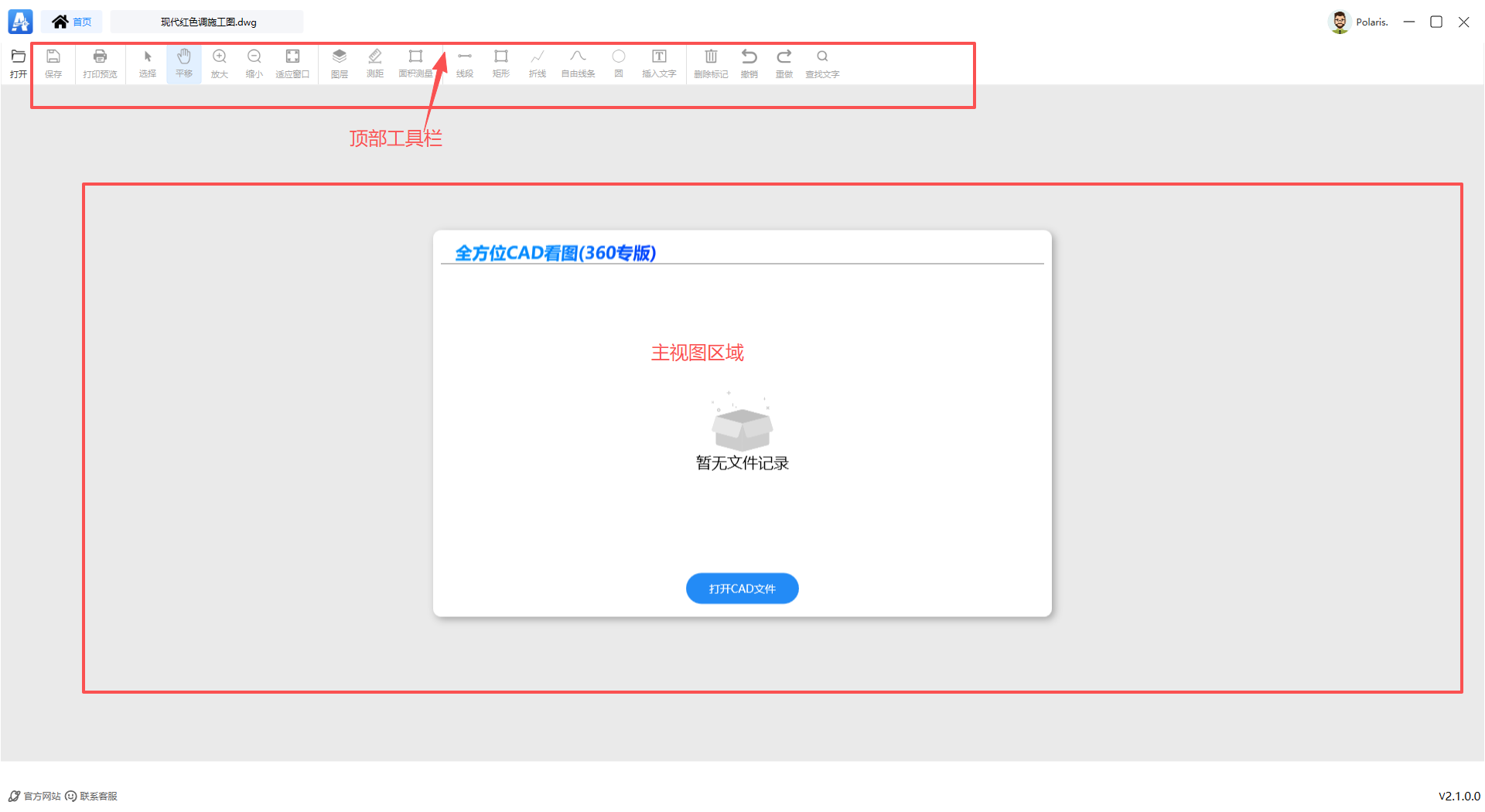The height and width of the screenshot is (812, 1485).
Task: Use 插入文字 to insert text
Action: 658,63
